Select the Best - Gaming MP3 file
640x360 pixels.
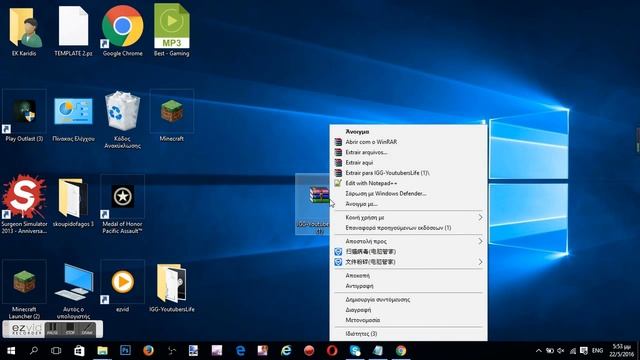tap(171, 31)
